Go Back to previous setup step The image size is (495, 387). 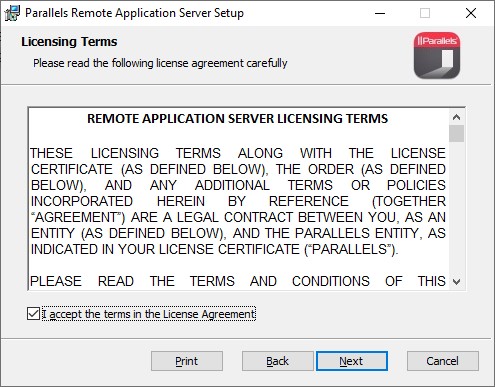click(x=277, y=361)
